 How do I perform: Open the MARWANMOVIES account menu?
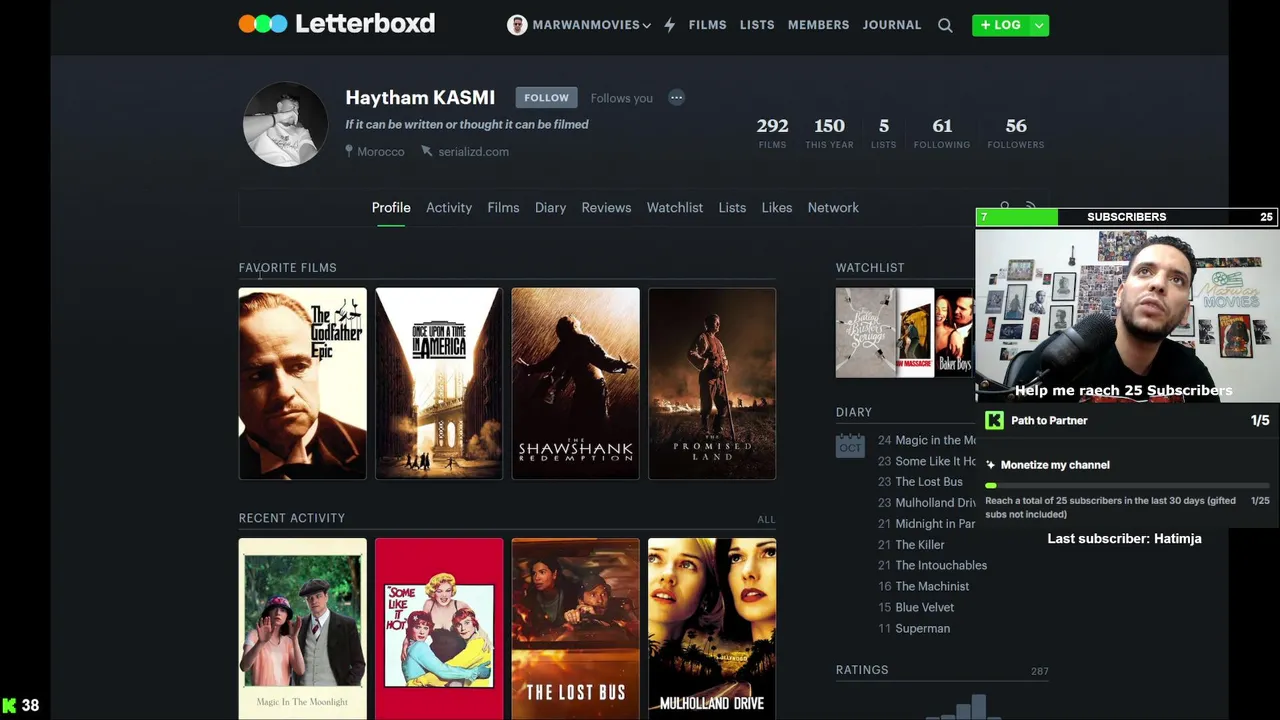(591, 25)
